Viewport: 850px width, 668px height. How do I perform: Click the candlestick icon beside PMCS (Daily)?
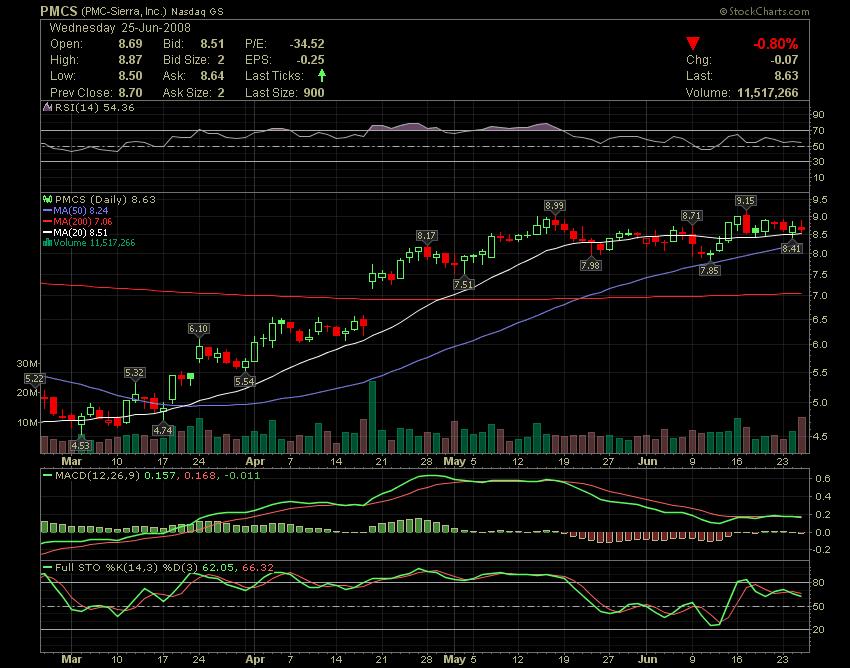pyautogui.click(x=47, y=200)
